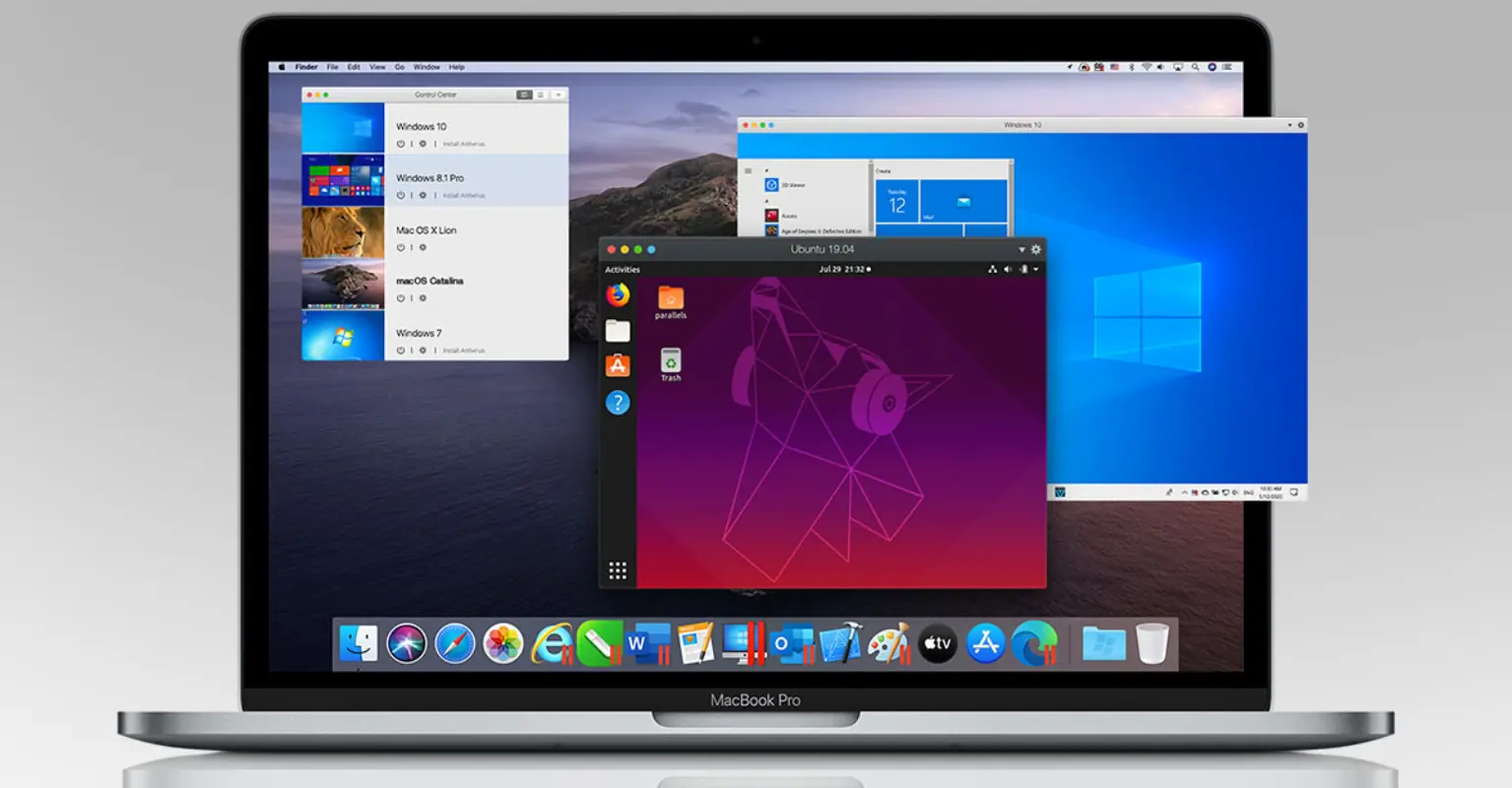Open the Ubuntu window's dropdown arrow

tap(1022, 250)
